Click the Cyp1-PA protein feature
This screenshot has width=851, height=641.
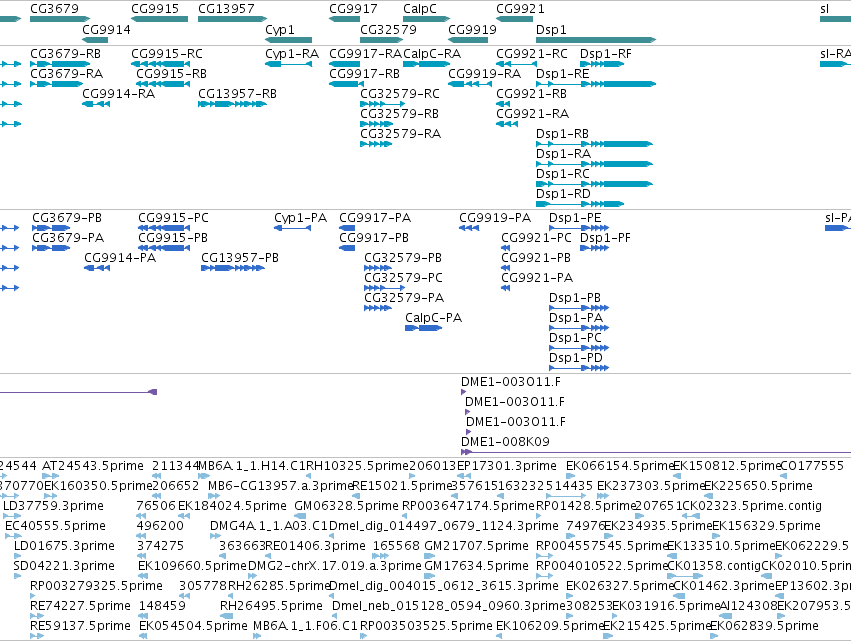(293, 228)
